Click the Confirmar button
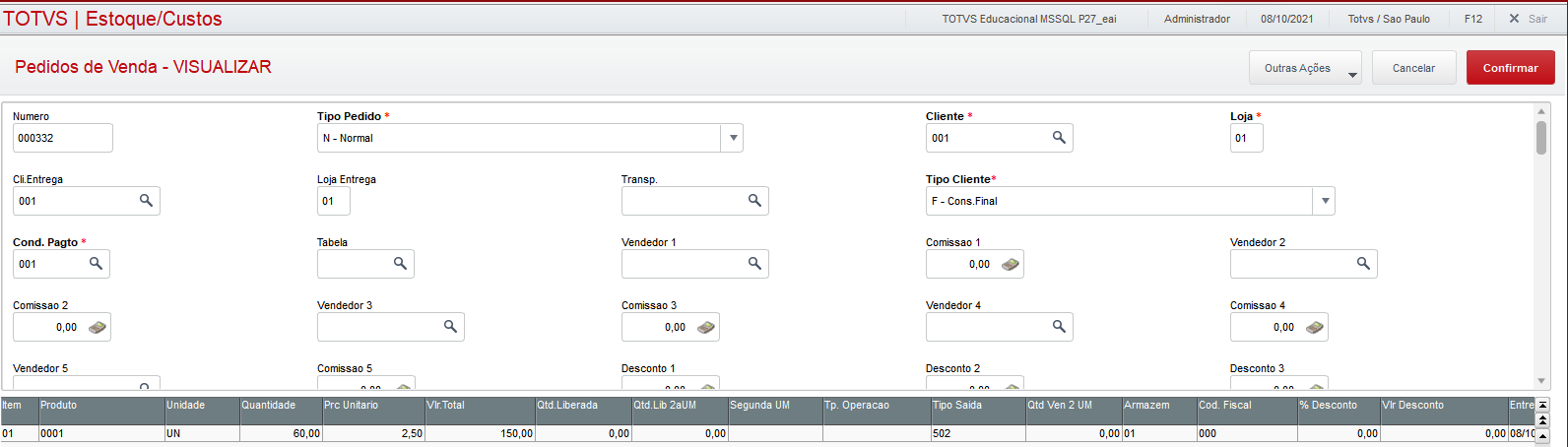This screenshot has height=447, width=1568. (1511, 68)
